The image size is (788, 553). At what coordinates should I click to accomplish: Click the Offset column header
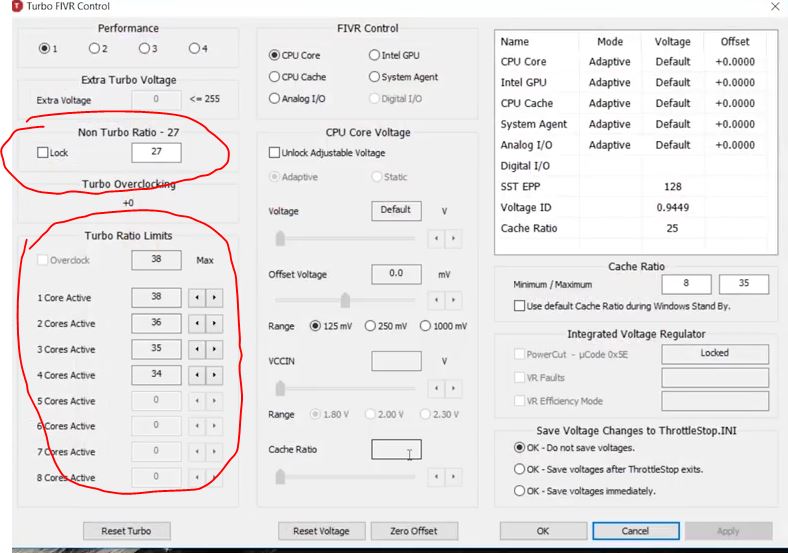(735, 42)
